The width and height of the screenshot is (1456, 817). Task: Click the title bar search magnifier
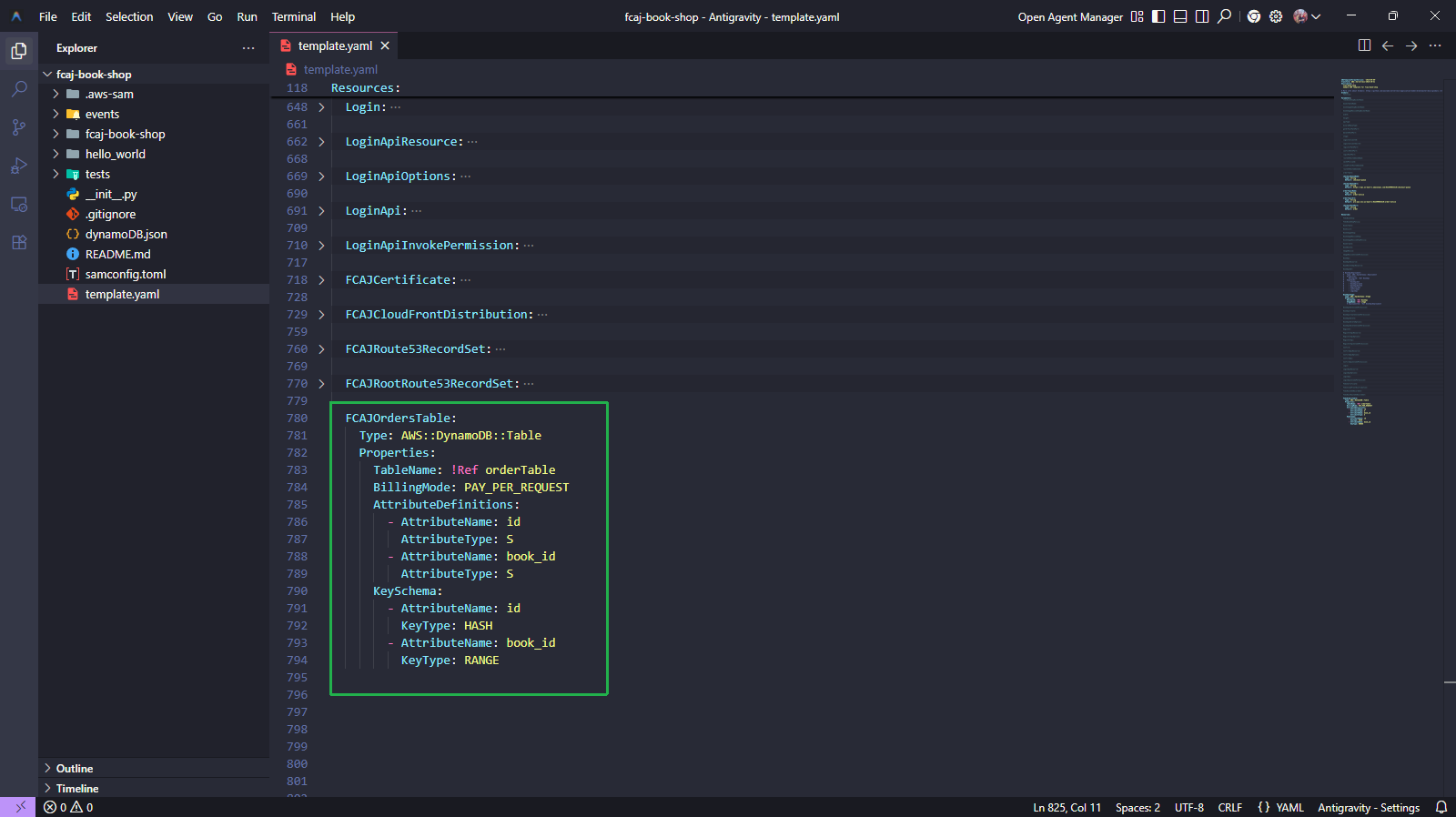click(x=1225, y=16)
